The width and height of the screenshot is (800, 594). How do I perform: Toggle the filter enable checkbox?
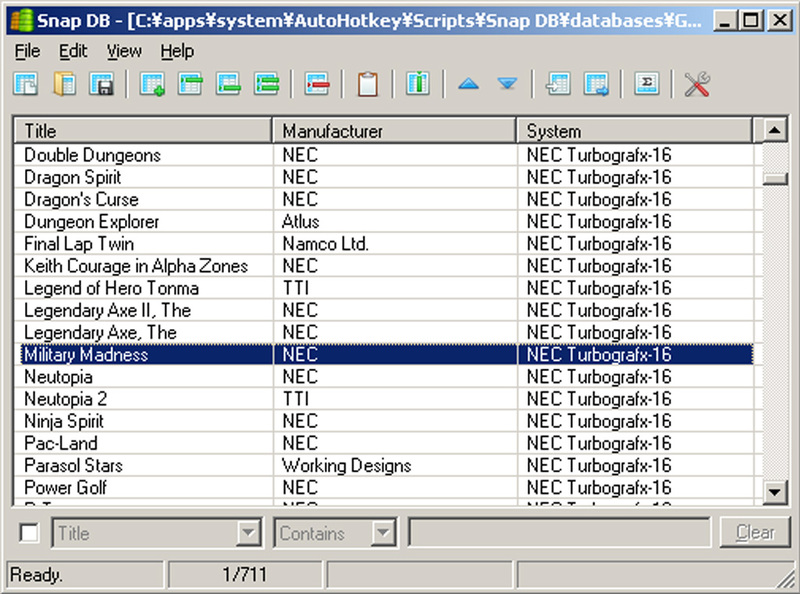coord(29,533)
